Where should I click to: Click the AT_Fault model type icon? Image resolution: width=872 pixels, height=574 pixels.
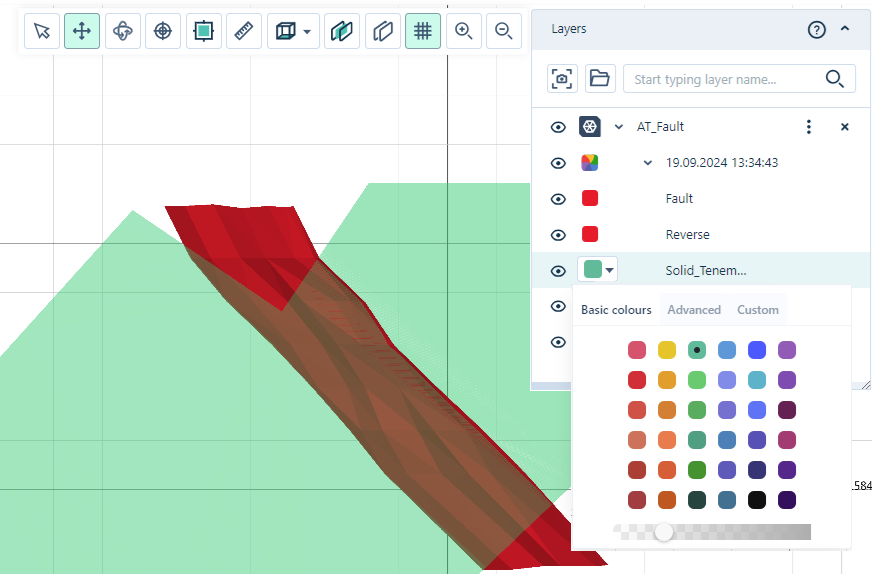click(589, 127)
